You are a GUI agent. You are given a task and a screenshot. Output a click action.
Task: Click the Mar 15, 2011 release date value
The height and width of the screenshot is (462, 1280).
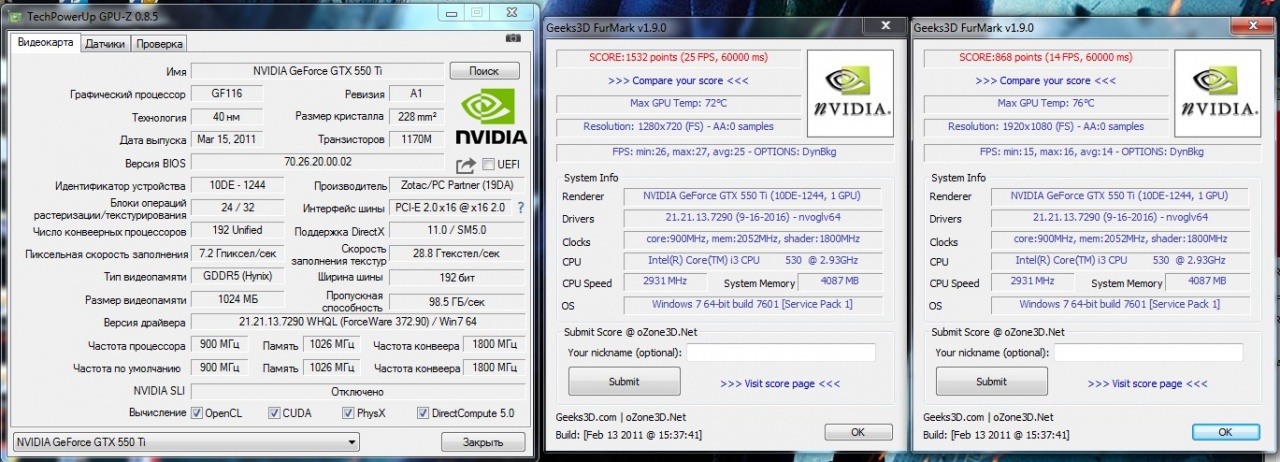click(x=227, y=140)
